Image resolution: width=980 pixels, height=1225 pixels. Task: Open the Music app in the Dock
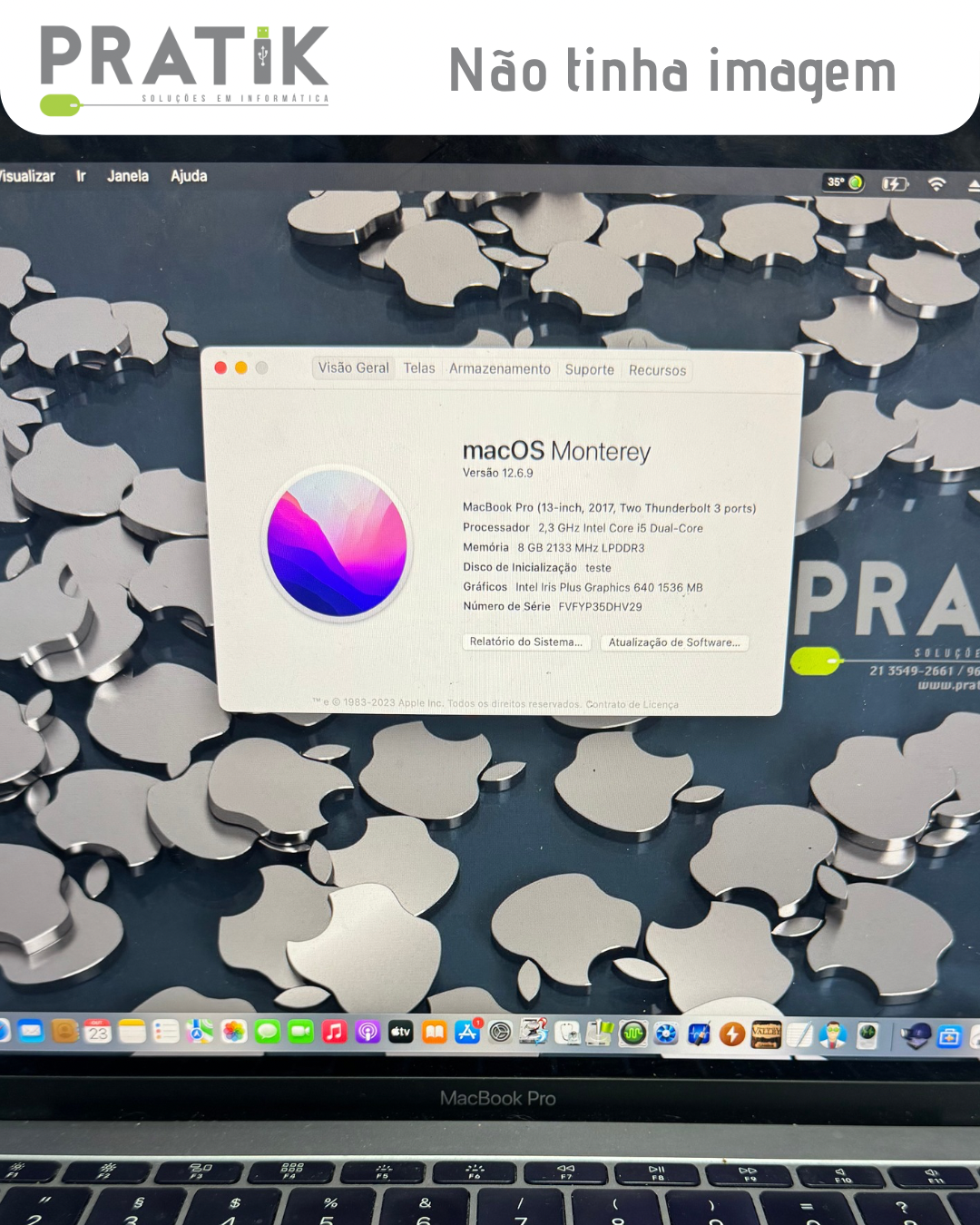[x=335, y=1032]
